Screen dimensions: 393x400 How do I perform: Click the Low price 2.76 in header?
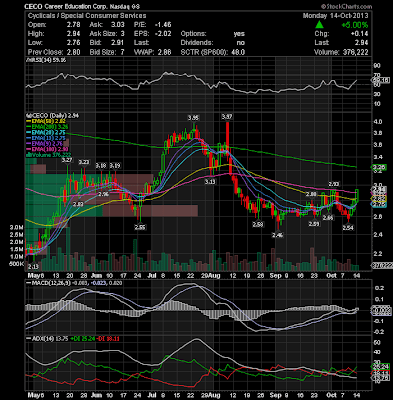(73, 43)
